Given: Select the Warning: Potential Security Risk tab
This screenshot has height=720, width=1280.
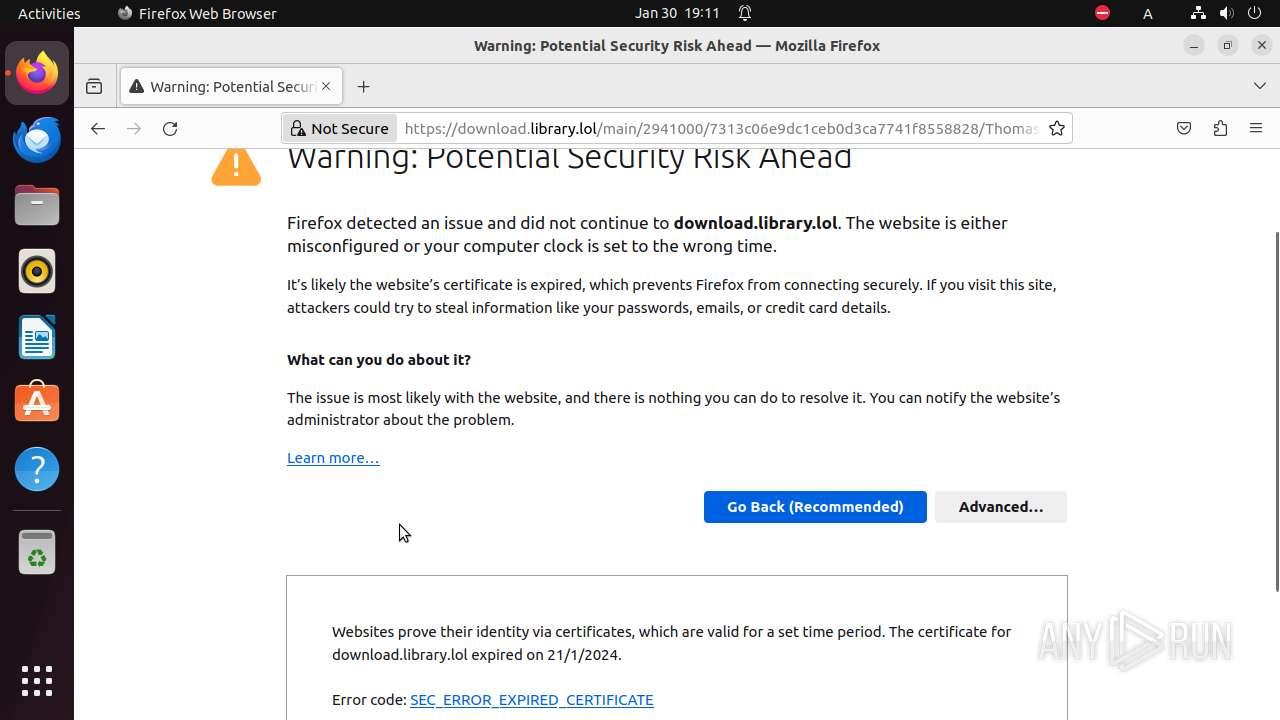Looking at the screenshot, I should 232,87.
